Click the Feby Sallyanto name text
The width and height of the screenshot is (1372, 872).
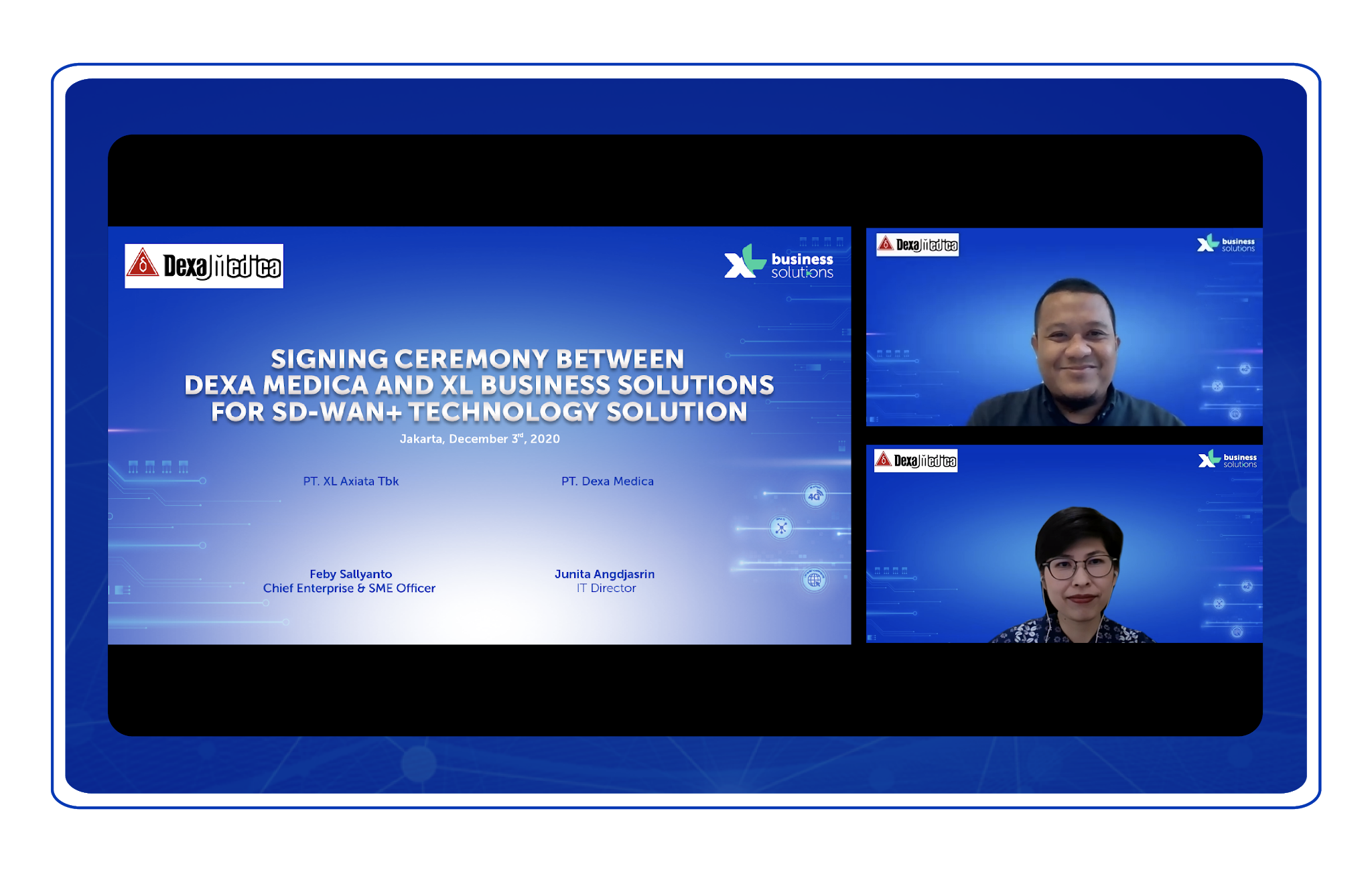[350, 574]
